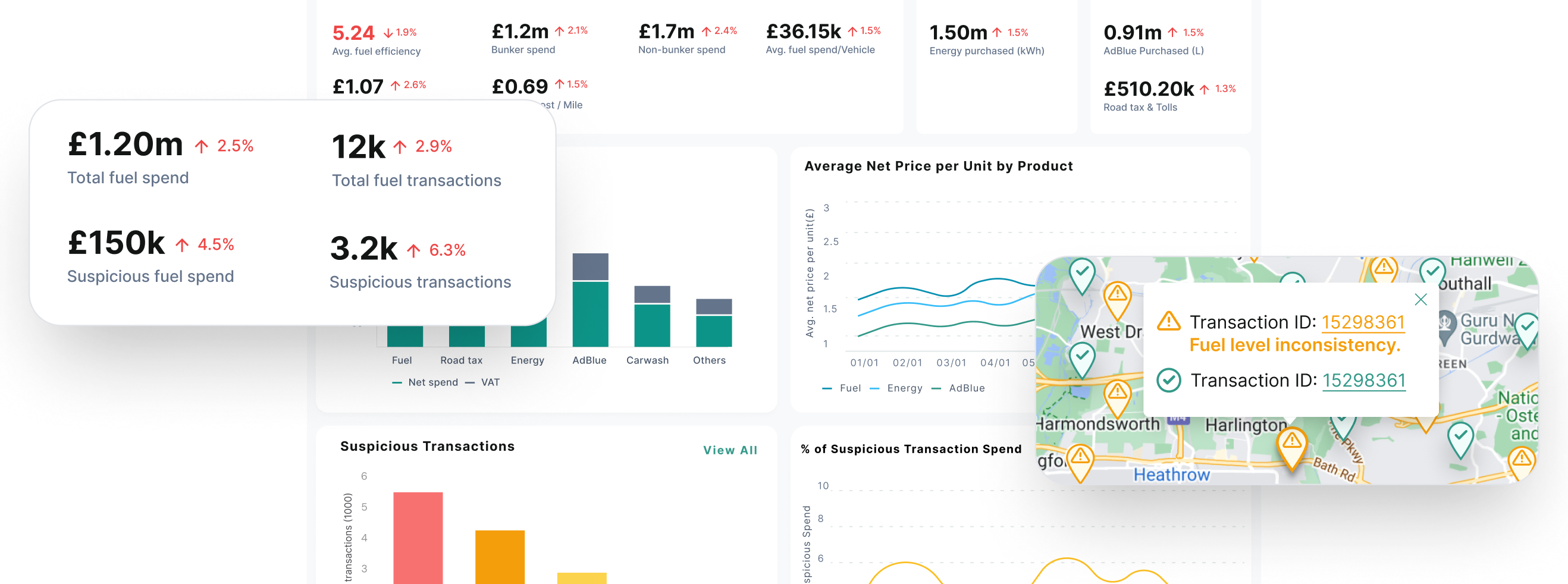The image size is (1568, 584).
Task: Select the green check pin in map's top-left corner
Action: (x=1082, y=276)
